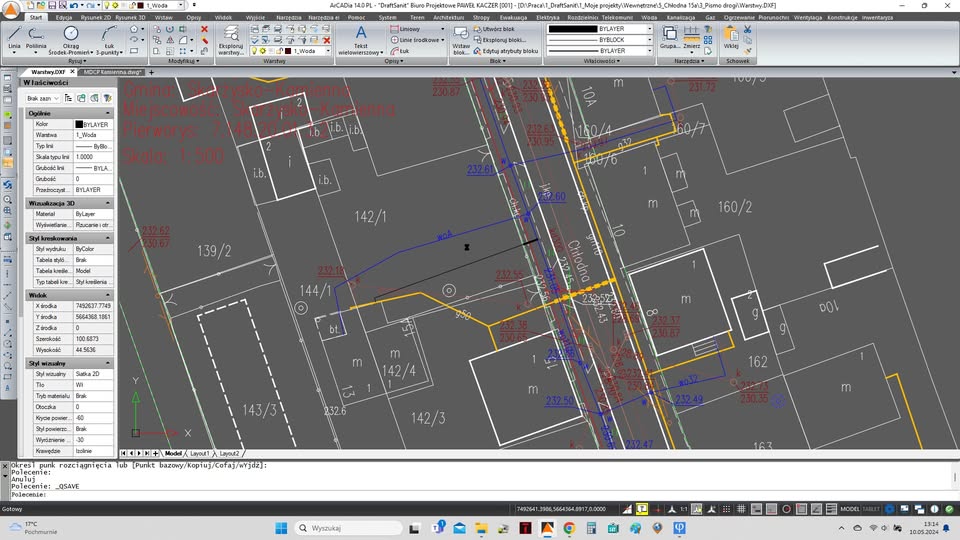Click the Windows Start button
Image resolution: width=960 pixels, height=540 pixels.
[281, 528]
